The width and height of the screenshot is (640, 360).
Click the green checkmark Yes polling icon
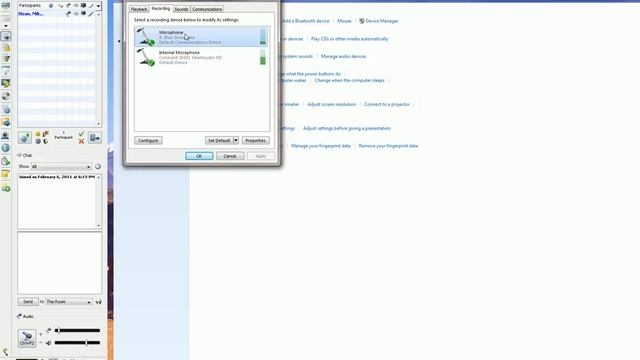coord(81,134)
